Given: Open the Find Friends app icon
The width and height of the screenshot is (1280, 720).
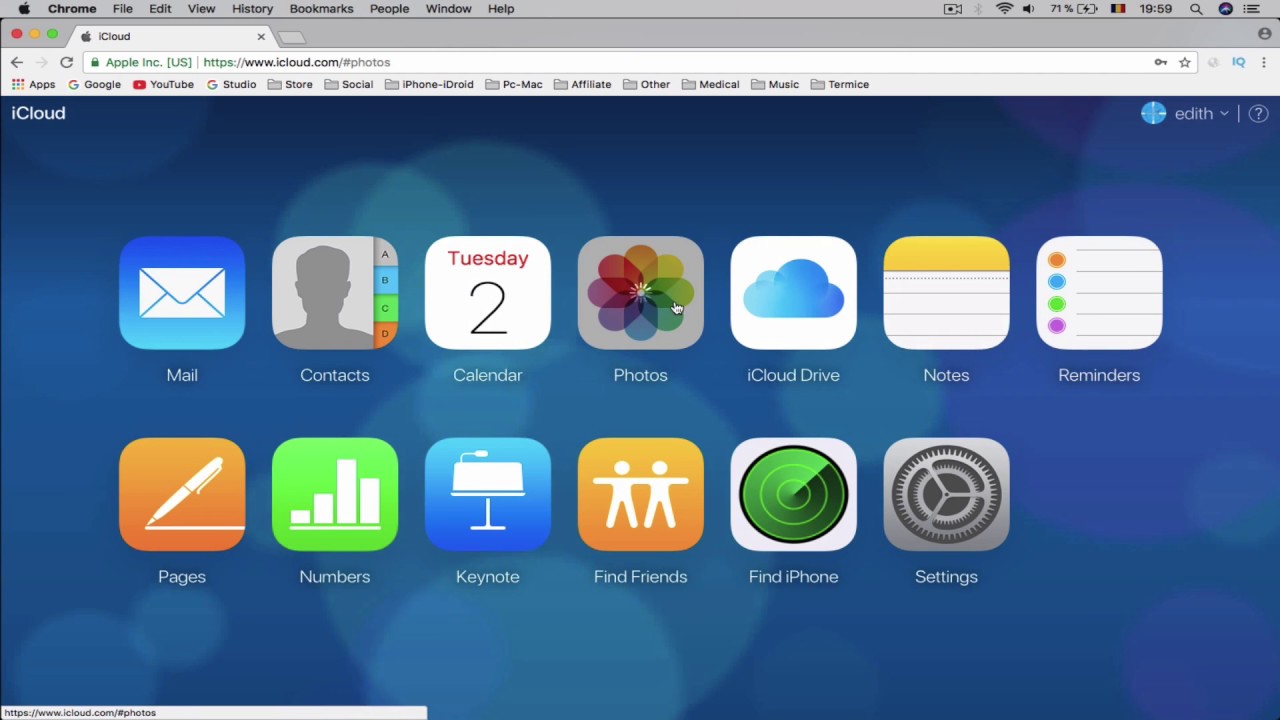Looking at the screenshot, I should (x=641, y=494).
